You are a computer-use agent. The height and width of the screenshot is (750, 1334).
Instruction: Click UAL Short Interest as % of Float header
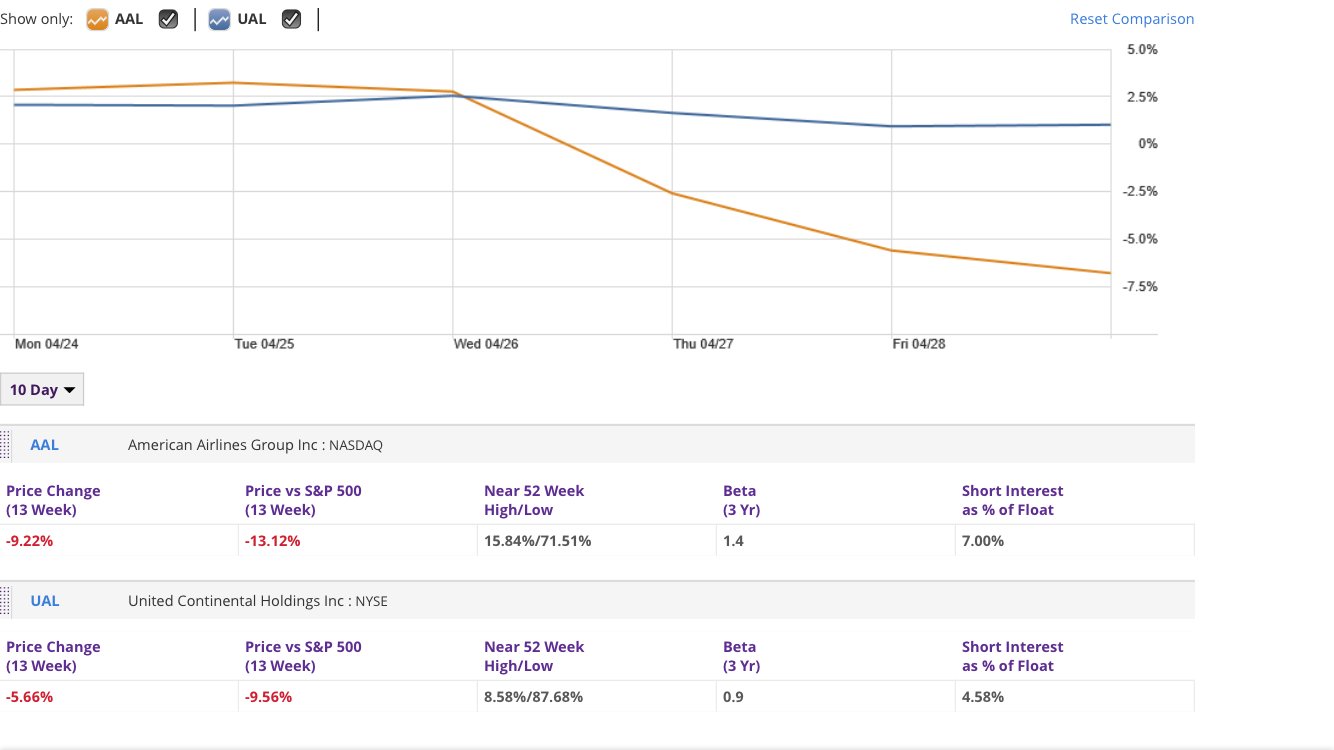1012,656
